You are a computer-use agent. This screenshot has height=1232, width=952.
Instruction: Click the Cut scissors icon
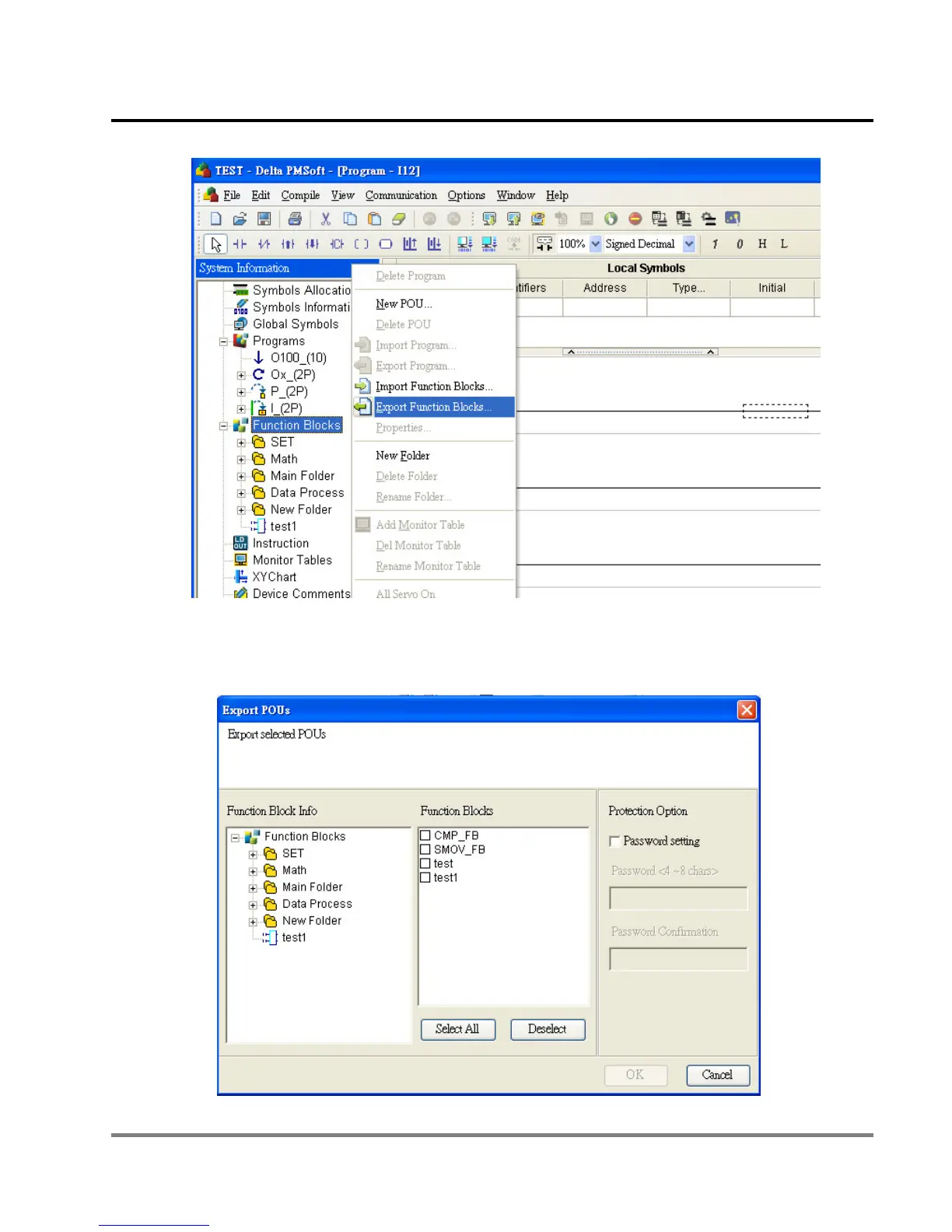click(326, 219)
